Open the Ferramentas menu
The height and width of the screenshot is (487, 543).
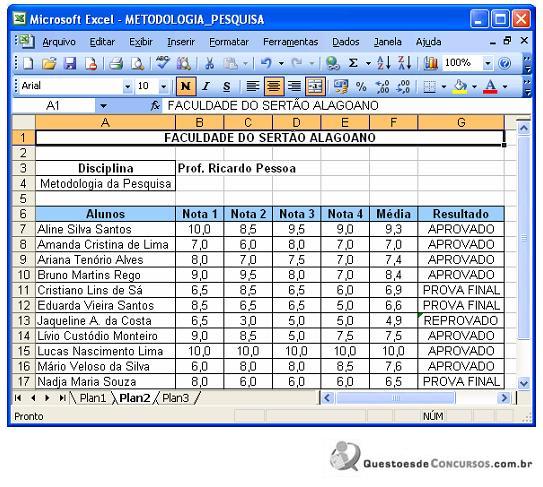(x=291, y=42)
